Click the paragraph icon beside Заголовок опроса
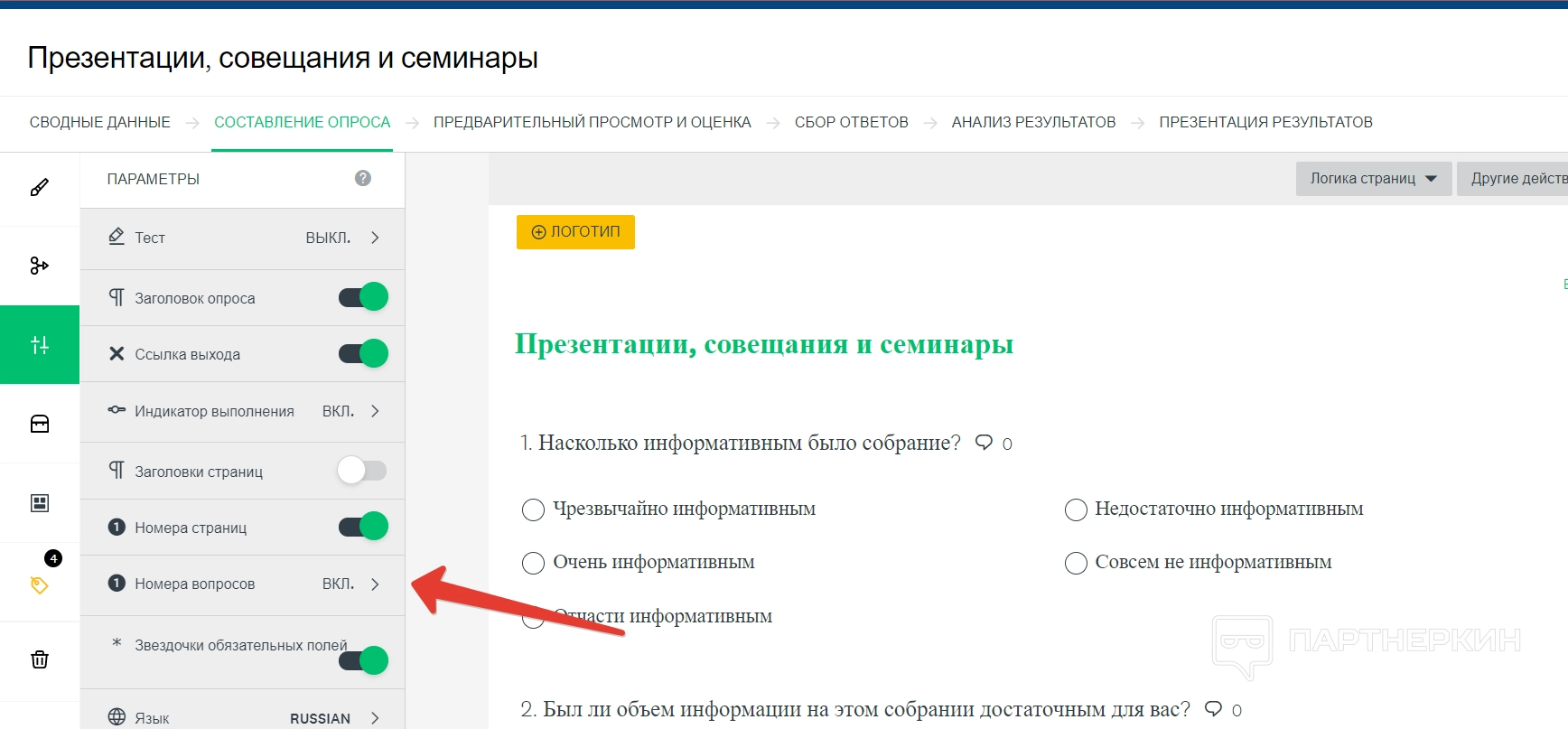This screenshot has width=1568, height=729. click(117, 297)
